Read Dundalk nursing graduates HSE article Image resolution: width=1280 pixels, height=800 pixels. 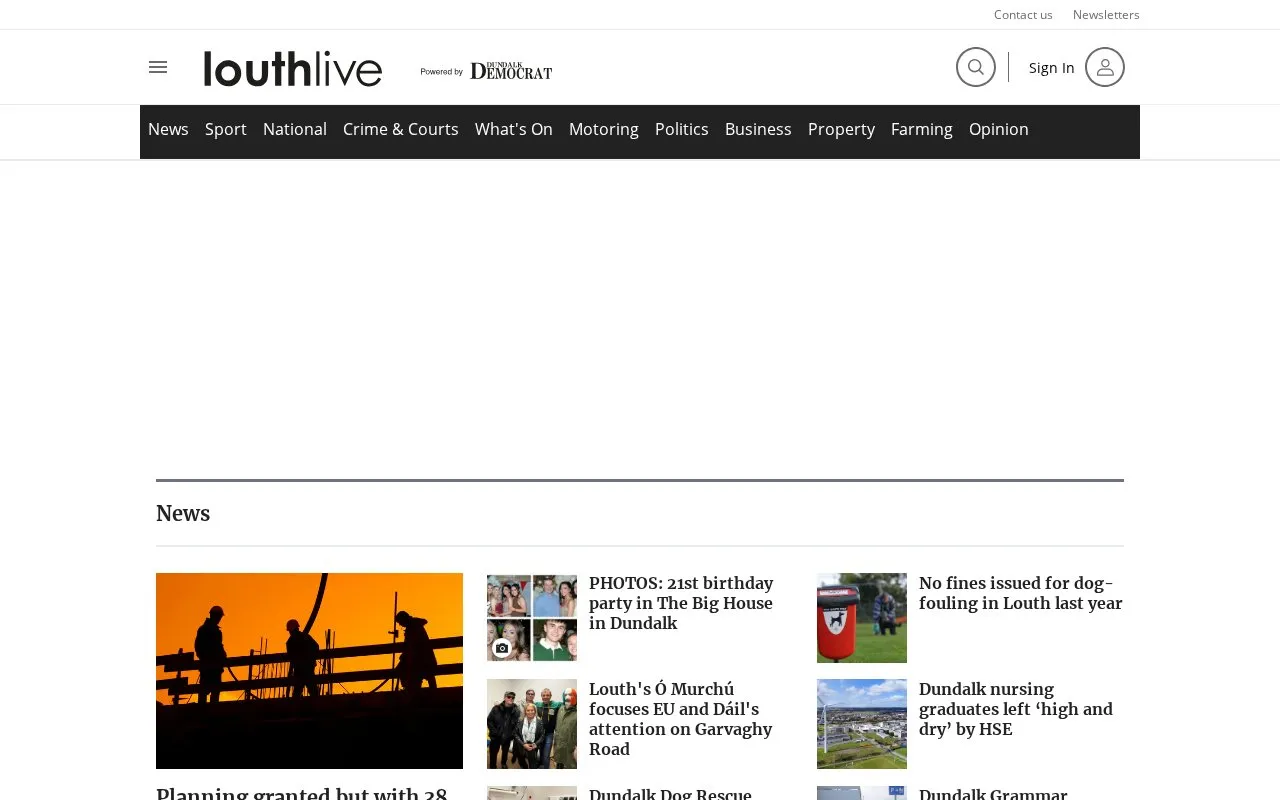(1016, 709)
